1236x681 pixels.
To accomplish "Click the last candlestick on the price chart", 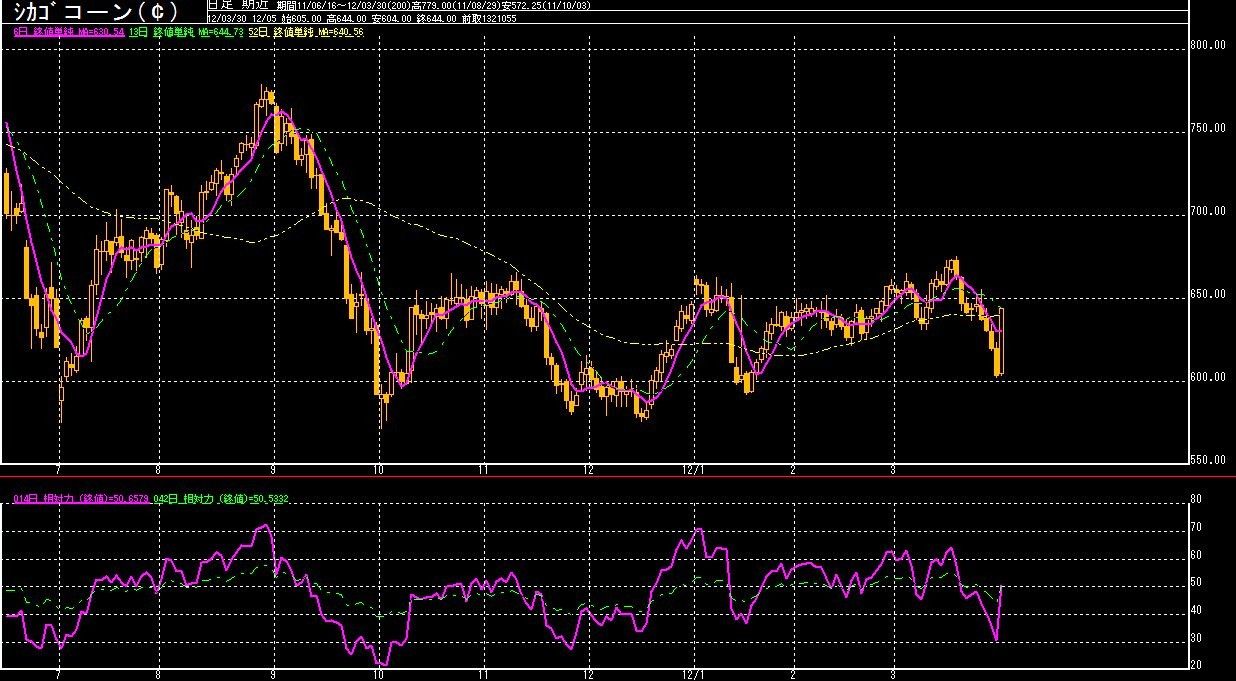I will (1000, 341).
